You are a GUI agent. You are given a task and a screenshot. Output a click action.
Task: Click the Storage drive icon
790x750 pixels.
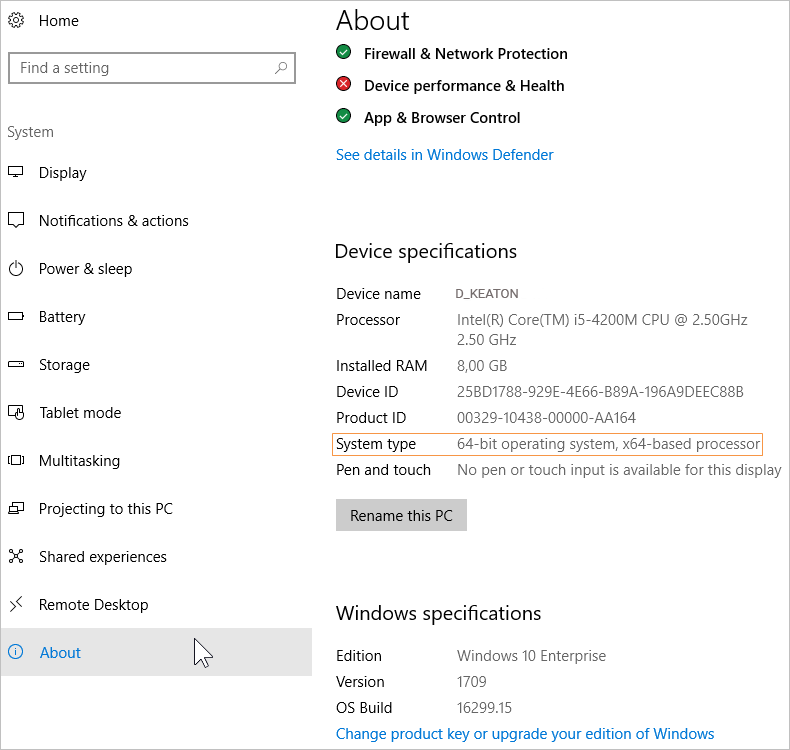pyautogui.click(x=16, y=365)
